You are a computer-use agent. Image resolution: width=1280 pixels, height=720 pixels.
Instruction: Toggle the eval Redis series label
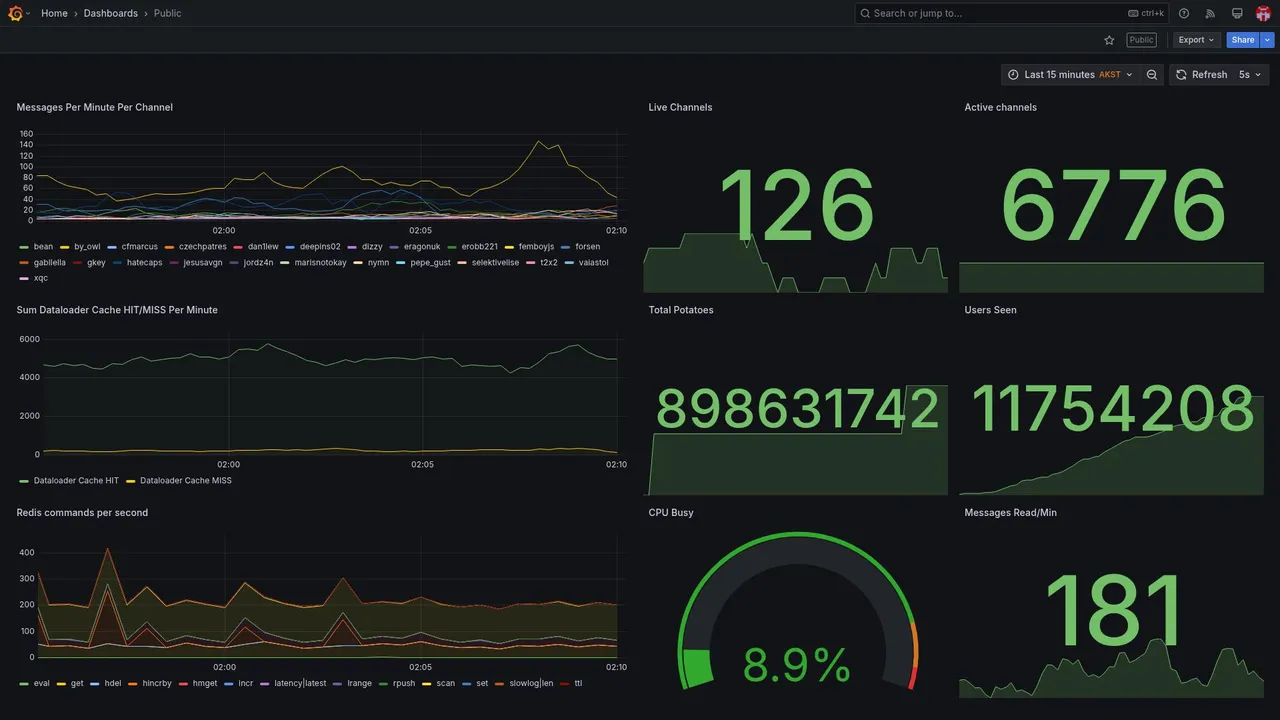coord(42,684)
